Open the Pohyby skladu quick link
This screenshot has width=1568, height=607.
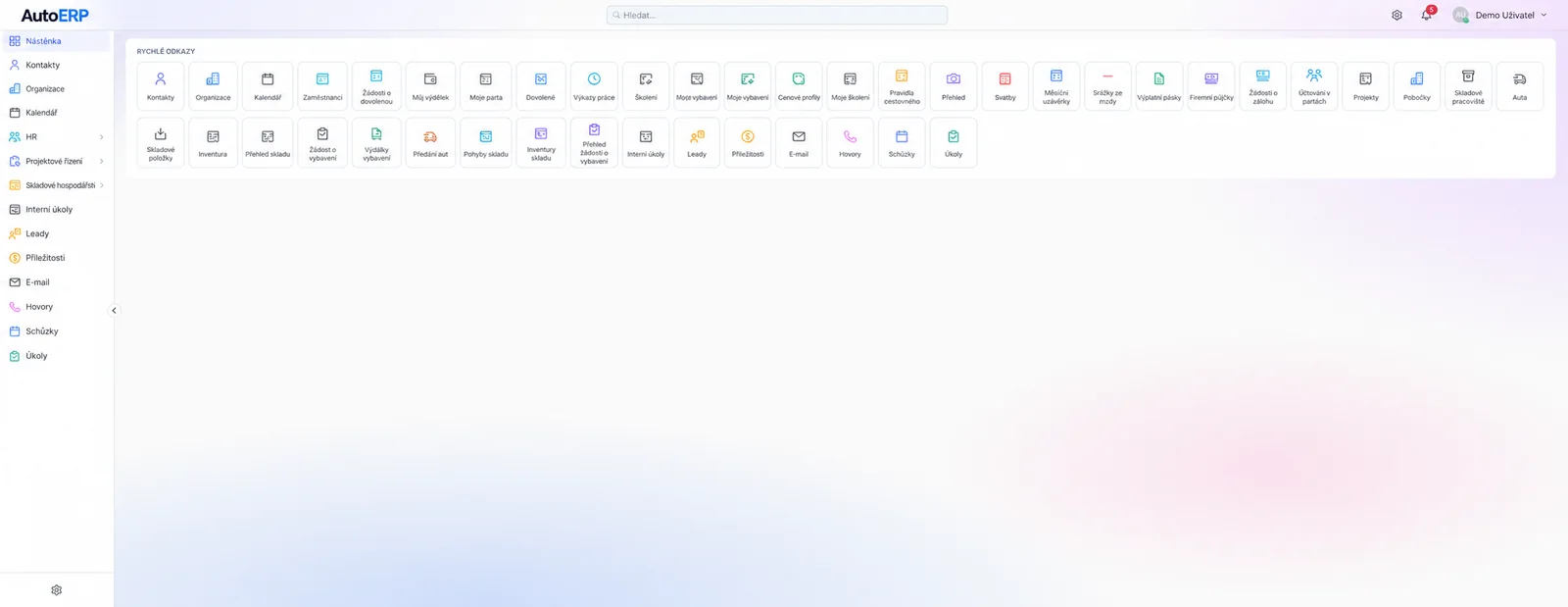tap(486, 143)
